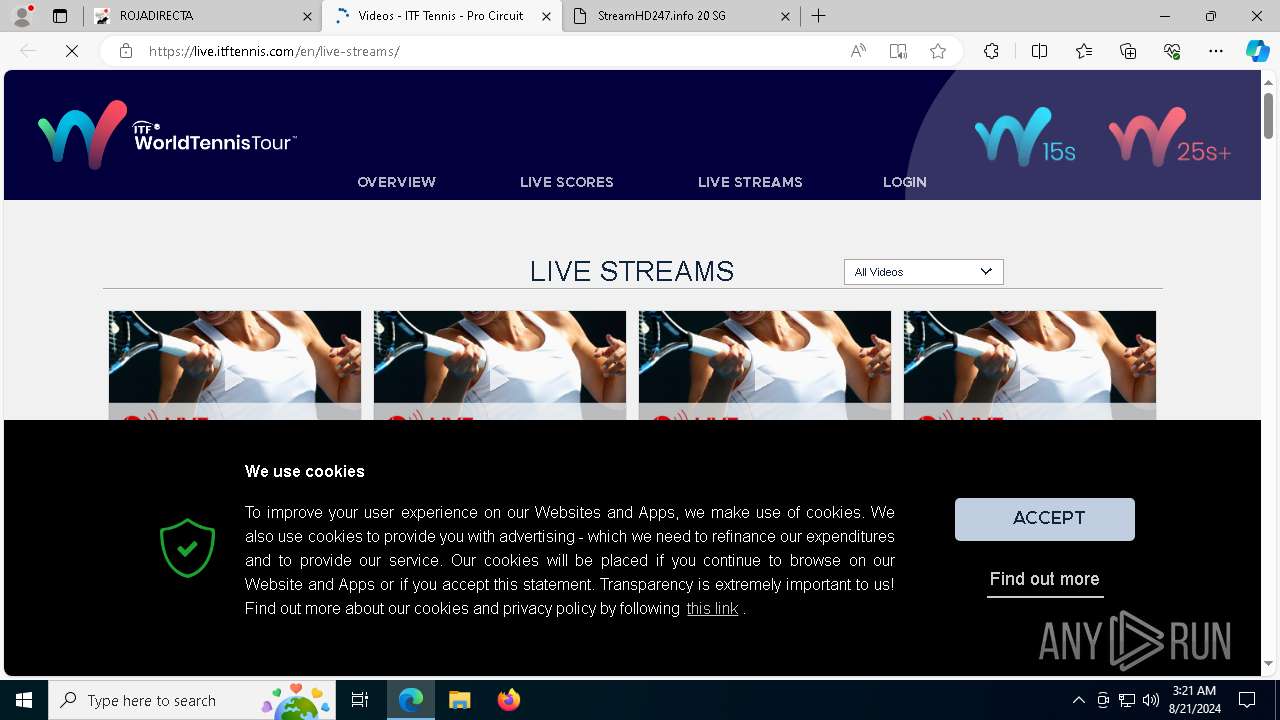Open immersive reader icon
This screenshot has height=720, width=1280.
point(898,51)
